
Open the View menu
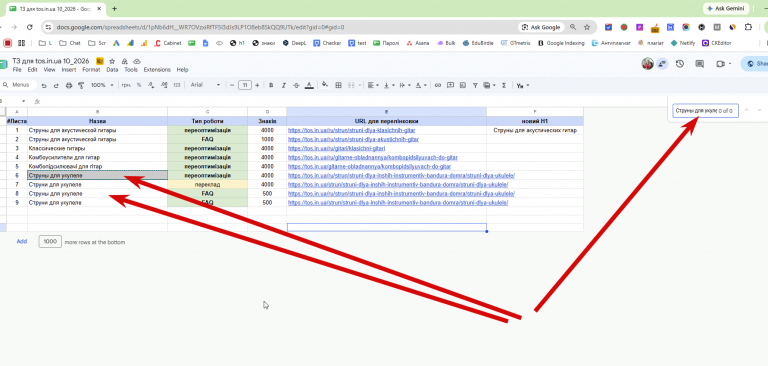pos(49,70)
